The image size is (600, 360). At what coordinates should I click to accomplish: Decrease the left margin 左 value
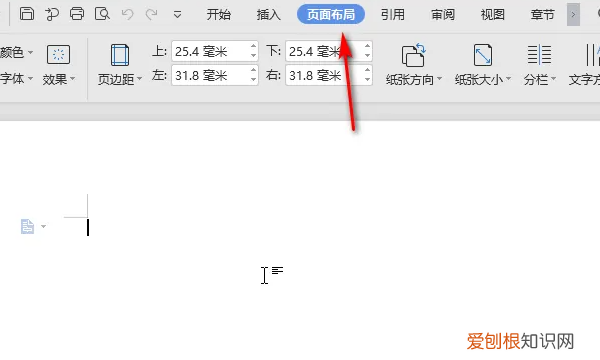(253, 80)
